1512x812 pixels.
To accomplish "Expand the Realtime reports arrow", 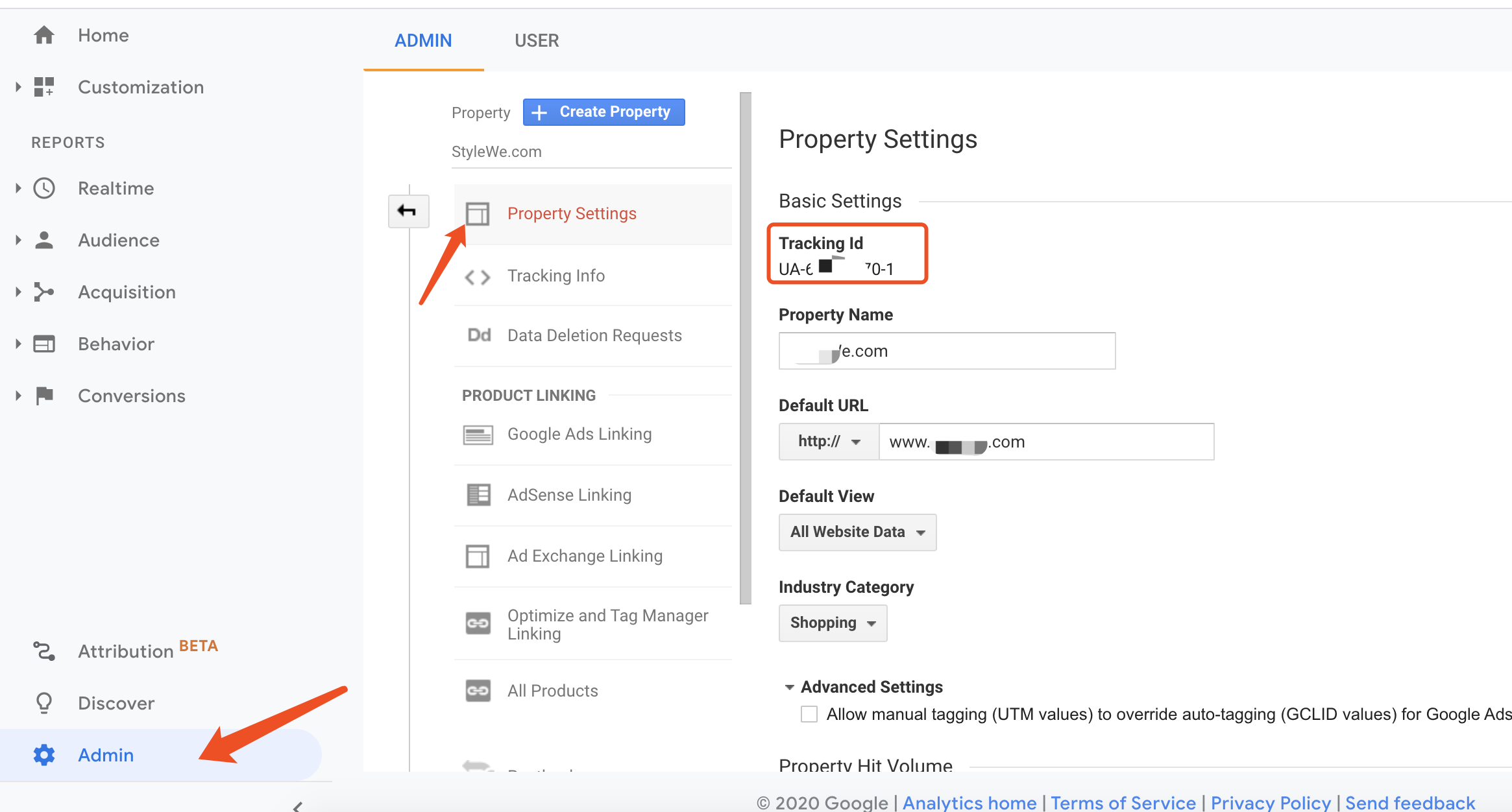I will click(18, 188).
